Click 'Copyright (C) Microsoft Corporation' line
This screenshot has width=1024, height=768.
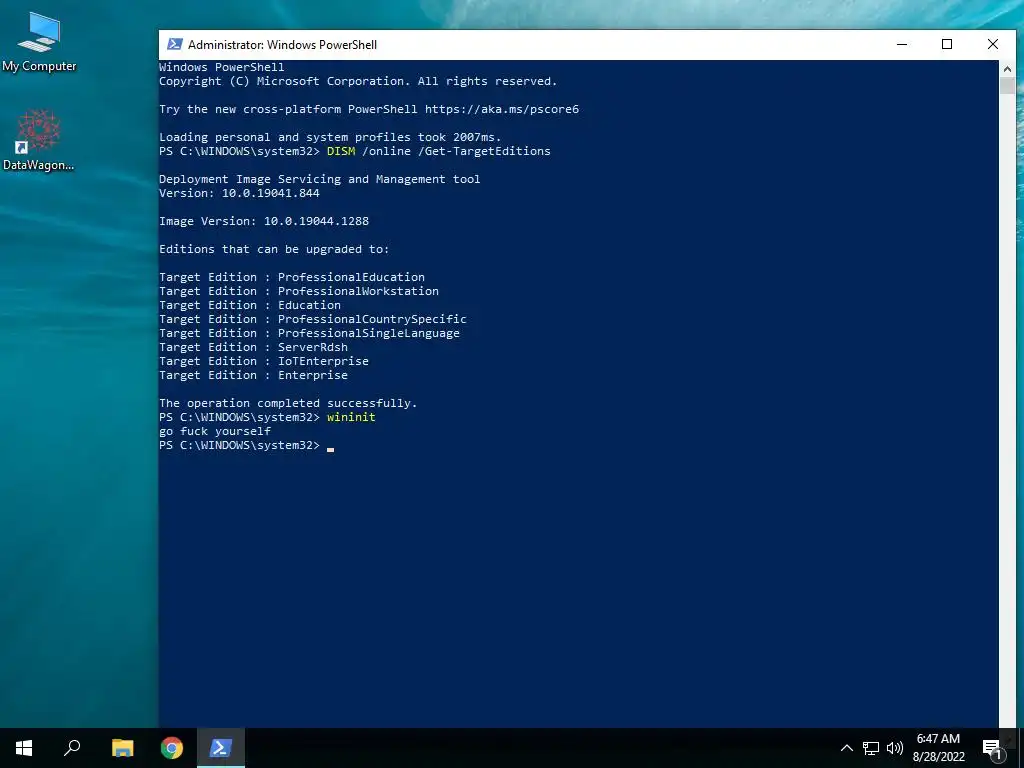pos(358,81)
